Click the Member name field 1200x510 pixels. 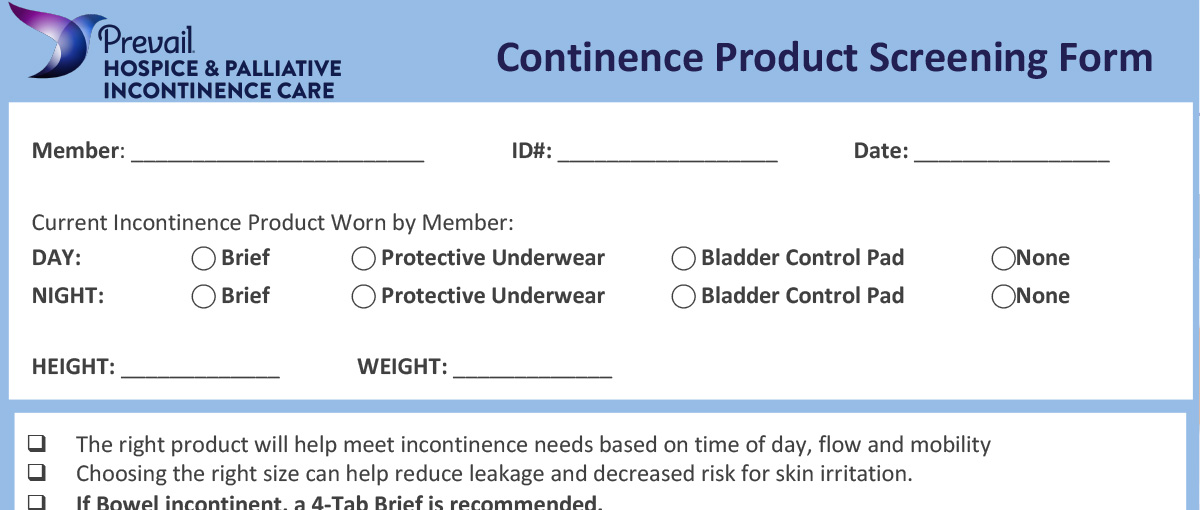277,152
